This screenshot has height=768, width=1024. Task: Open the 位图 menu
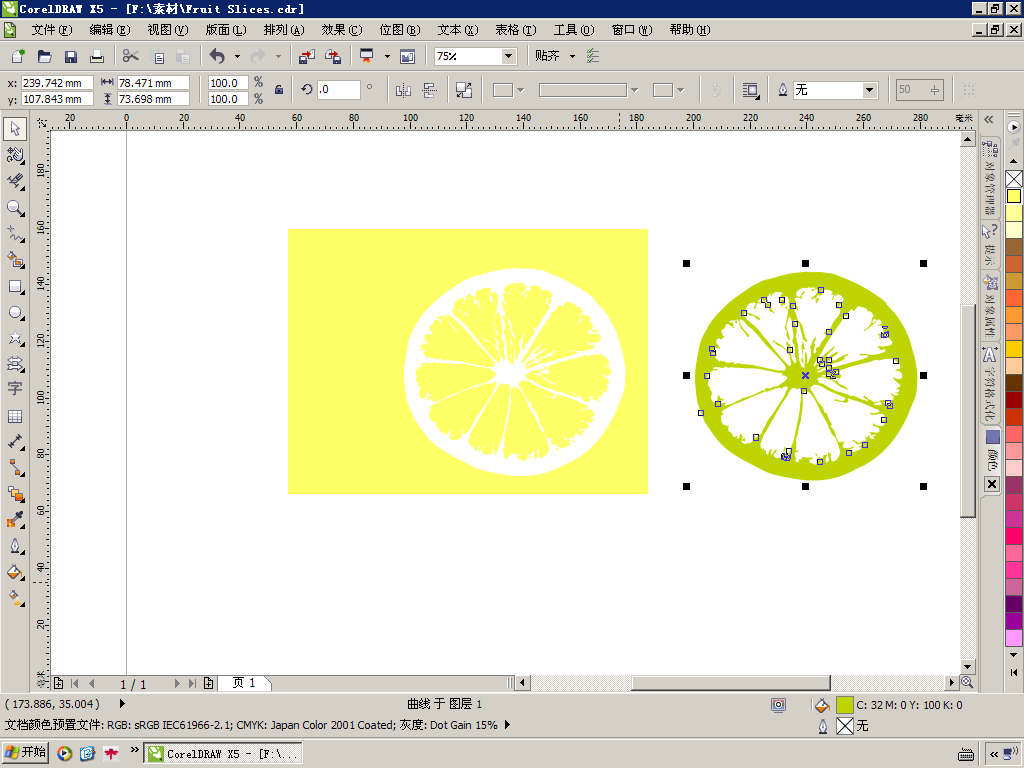[x=400, y=30]
